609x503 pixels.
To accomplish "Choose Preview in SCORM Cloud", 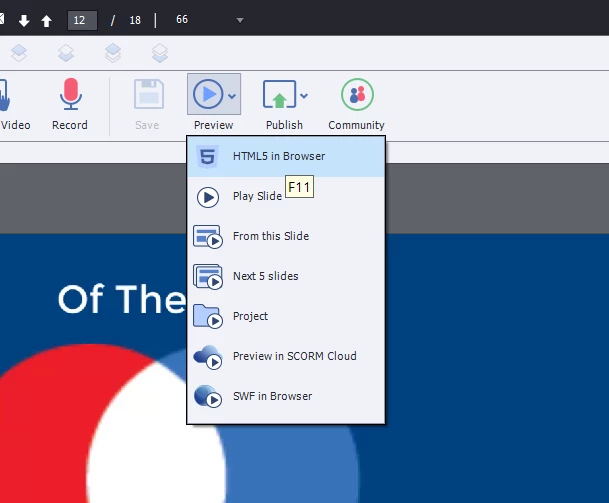I will [x=286, y=356].
